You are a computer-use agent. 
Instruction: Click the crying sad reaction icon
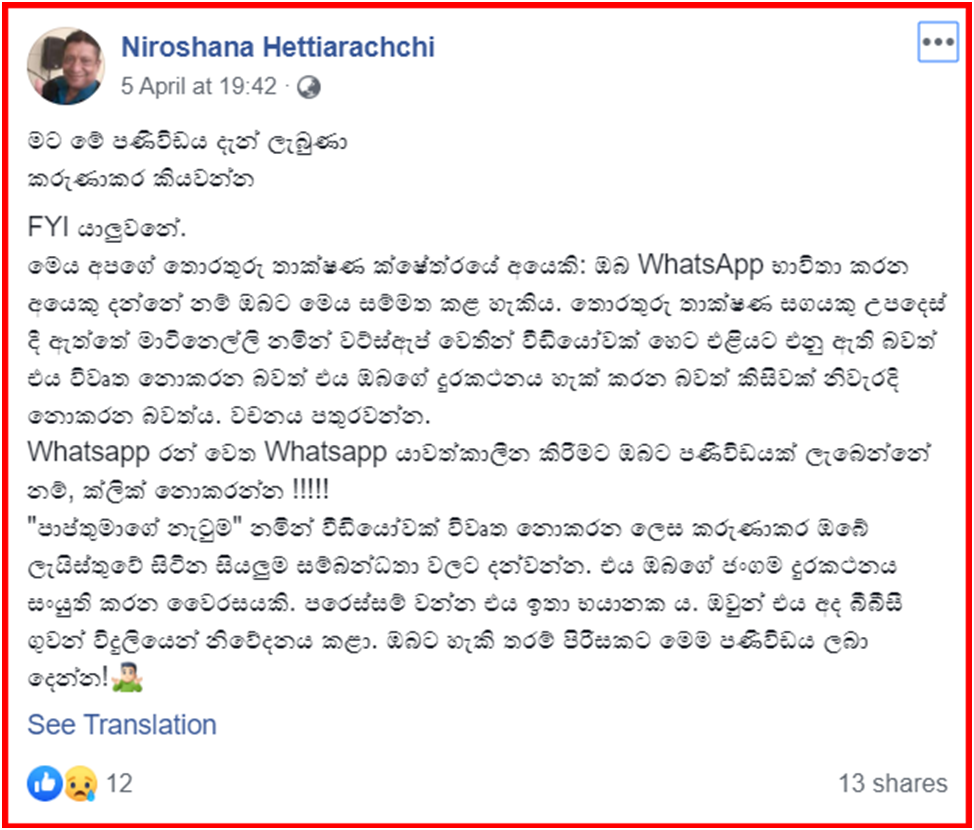coord(80,783)
